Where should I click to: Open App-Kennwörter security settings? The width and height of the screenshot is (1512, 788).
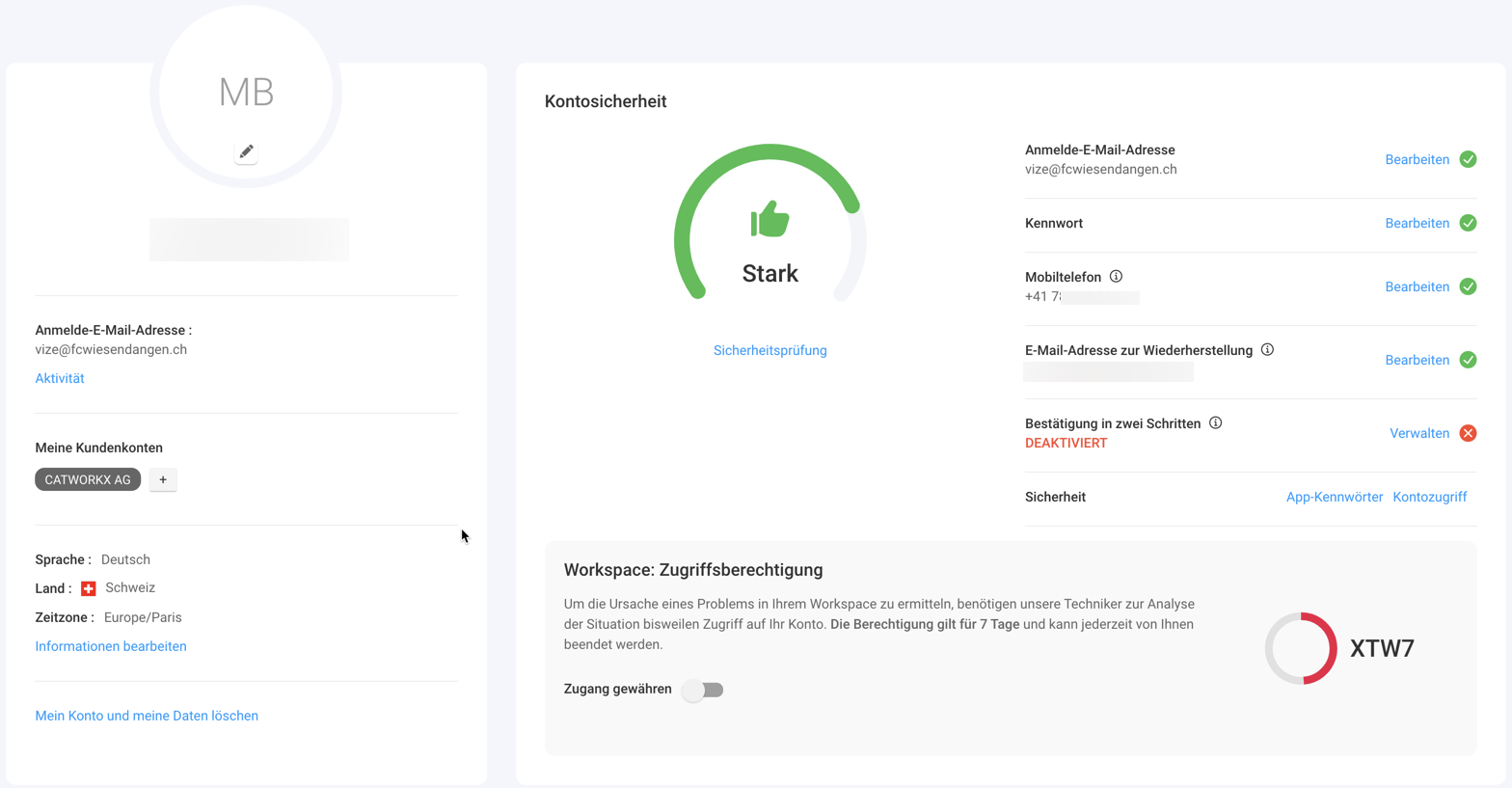coord(1334,497)
